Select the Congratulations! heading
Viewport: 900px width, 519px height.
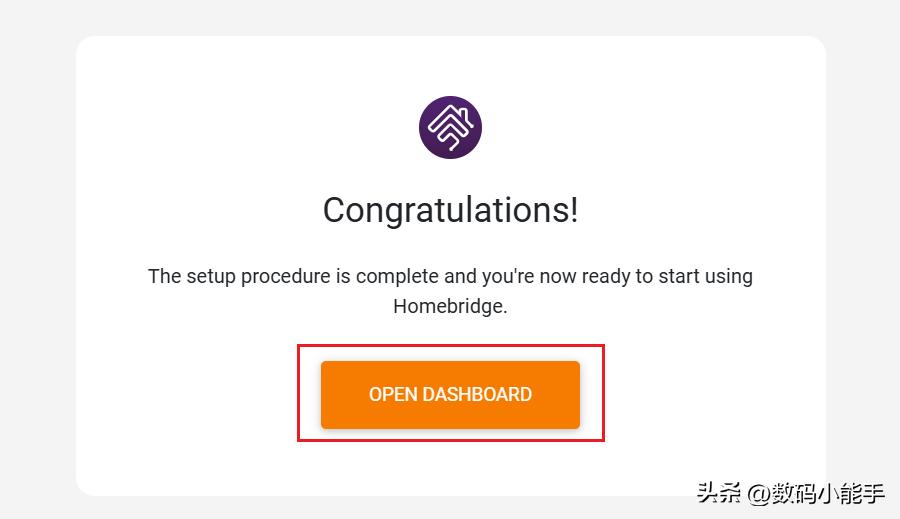[x=450, y=210]
